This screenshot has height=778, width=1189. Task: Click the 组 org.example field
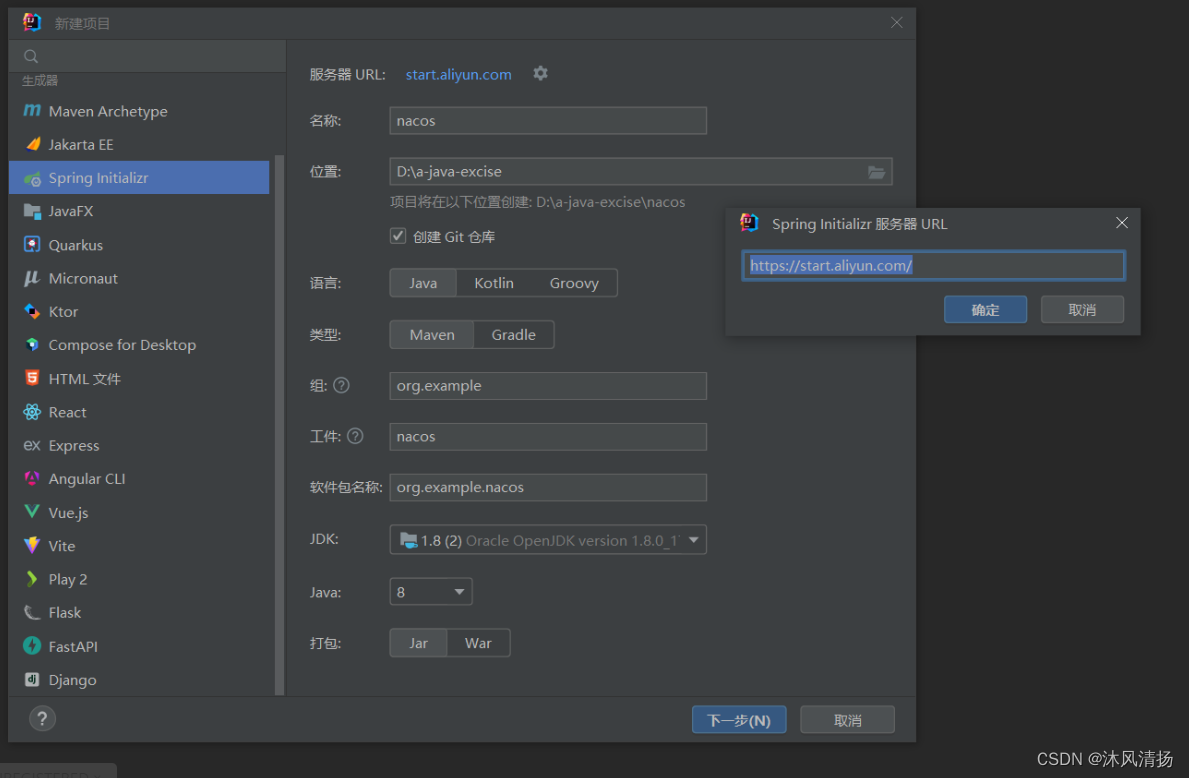pos(548,385)
